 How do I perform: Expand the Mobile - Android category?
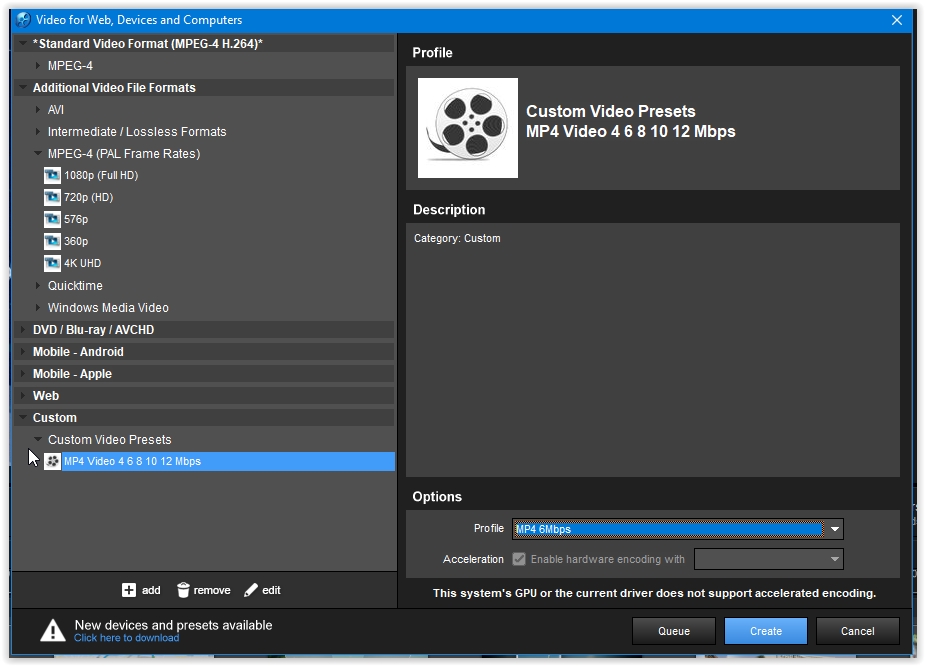[23, 352]
